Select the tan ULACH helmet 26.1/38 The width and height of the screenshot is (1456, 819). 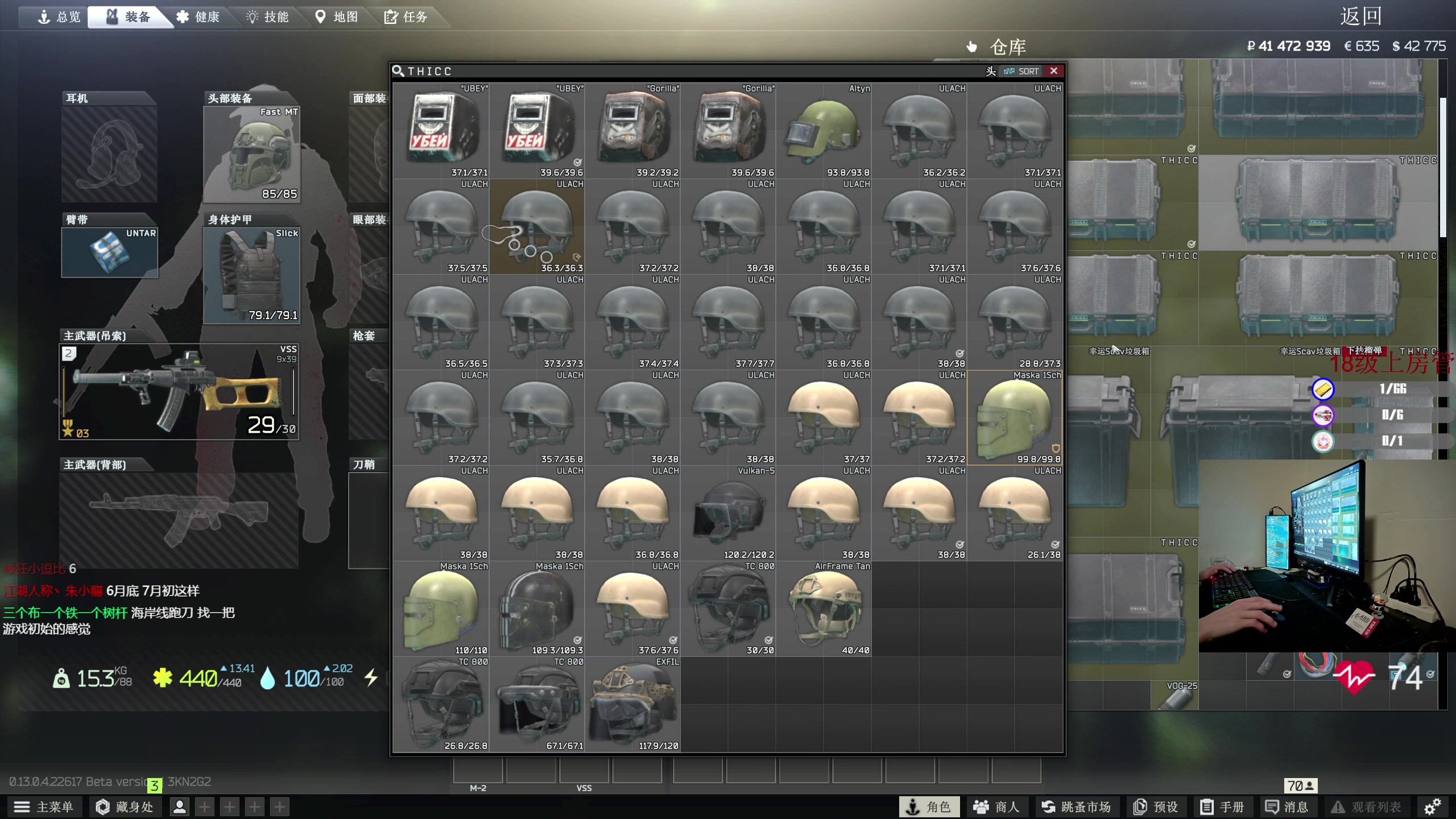1015,513
